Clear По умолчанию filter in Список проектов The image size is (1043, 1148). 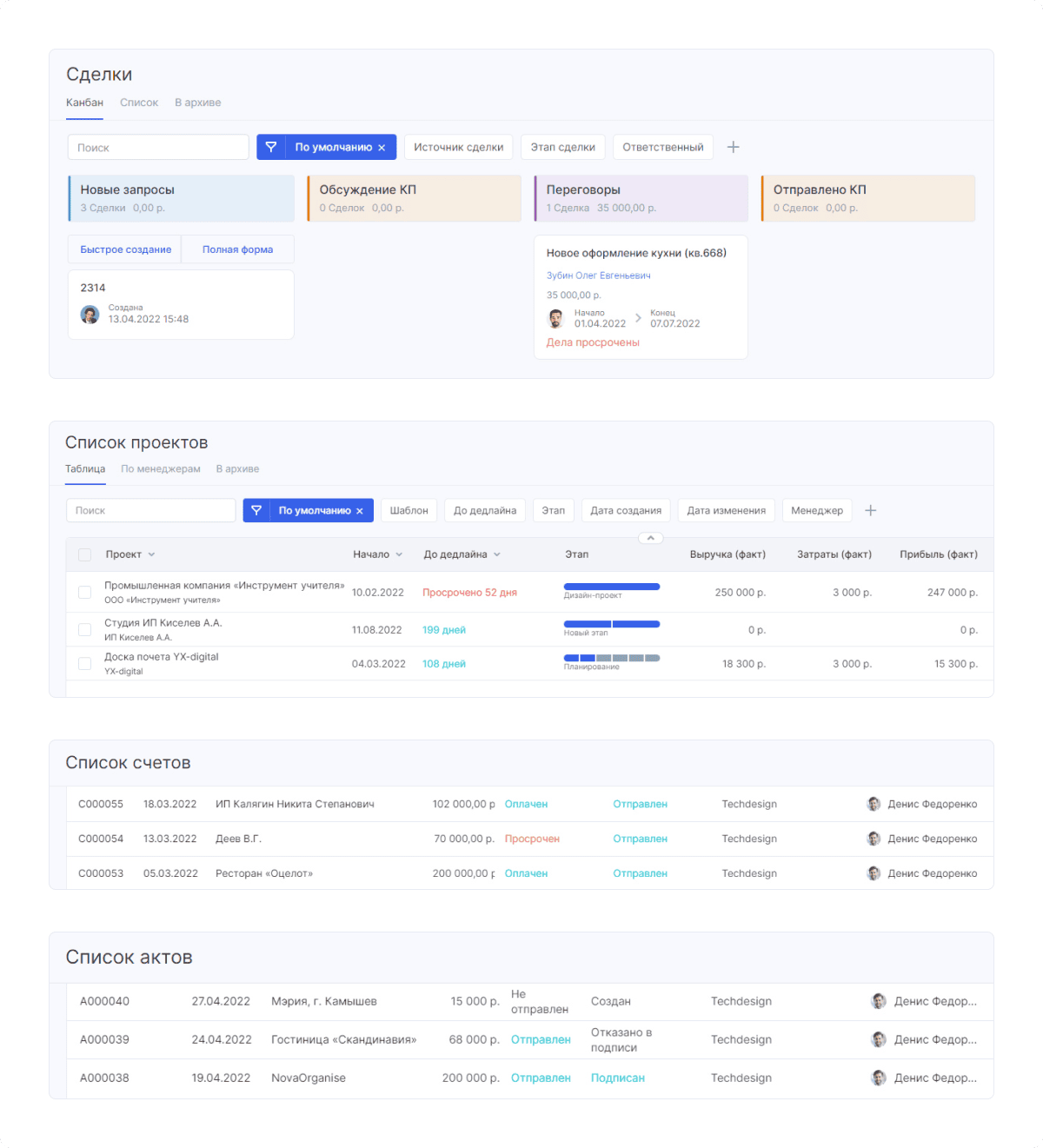pyautogui.click(x=360, y=511)
